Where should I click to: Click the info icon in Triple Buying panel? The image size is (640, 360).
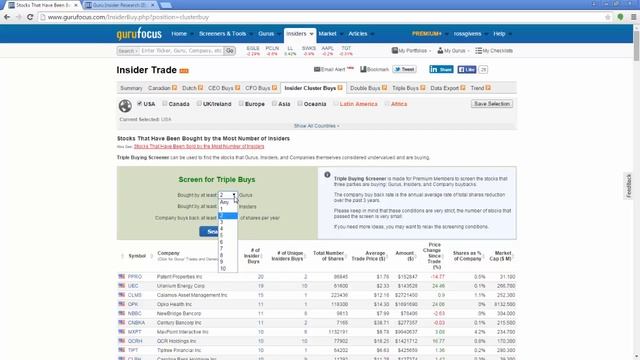coord(327,175)
